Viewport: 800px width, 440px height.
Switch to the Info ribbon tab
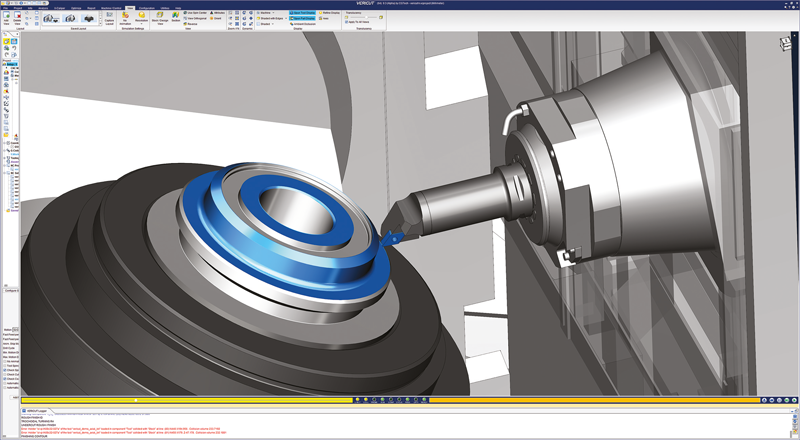tap(30, 8)
